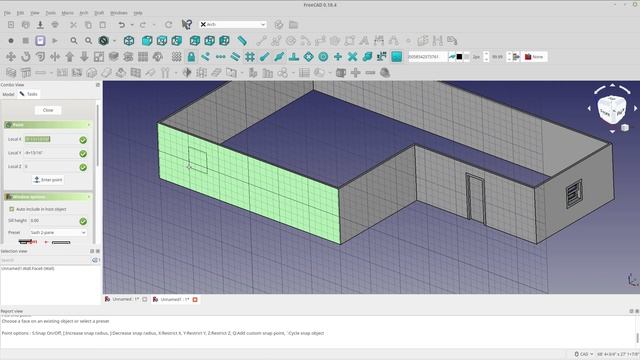Click the Cut scissors icon
This screenshot has height=360, width=640.
tap(73, 25)
